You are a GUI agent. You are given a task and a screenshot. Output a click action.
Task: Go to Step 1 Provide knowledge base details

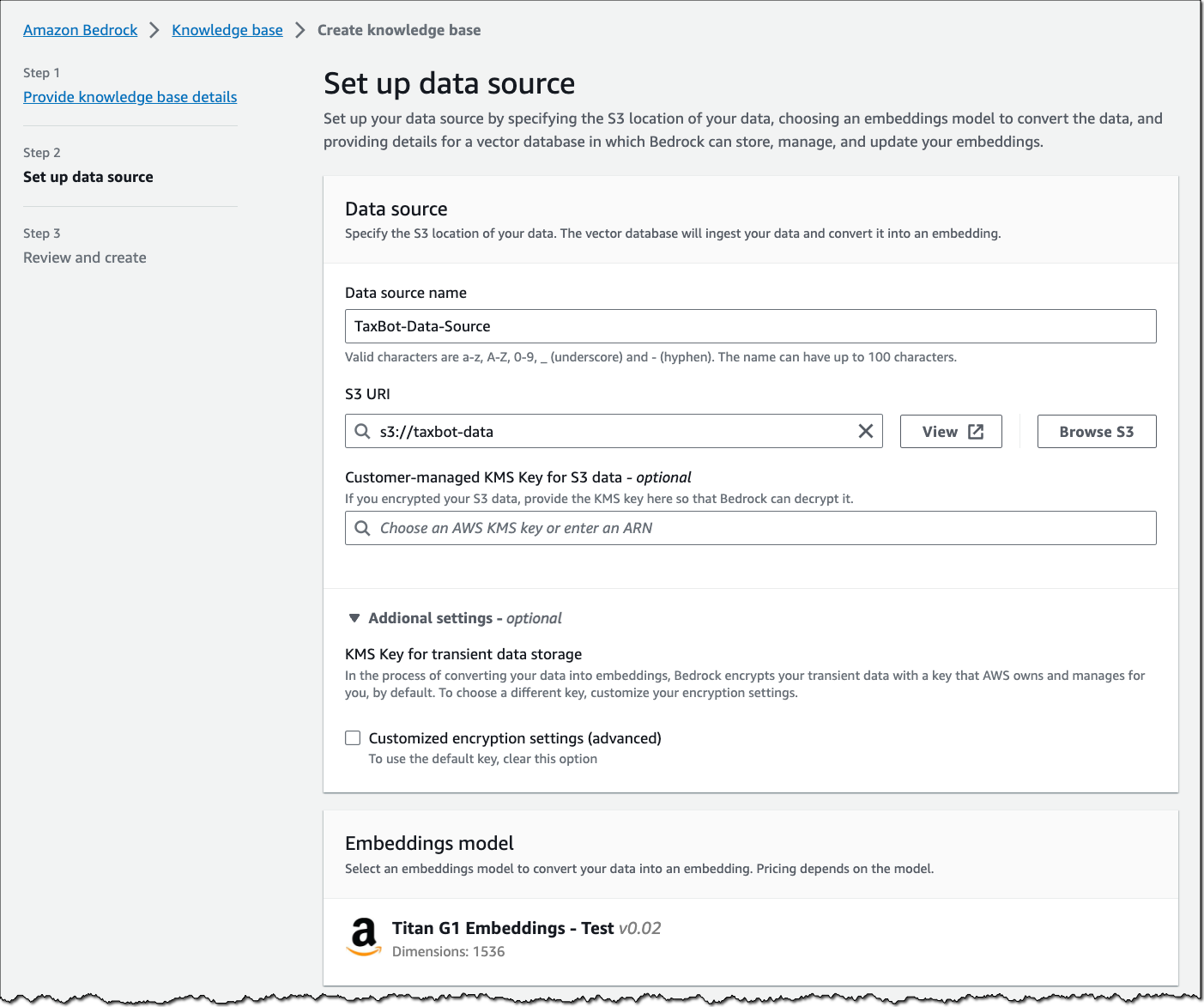pos(130,96)
